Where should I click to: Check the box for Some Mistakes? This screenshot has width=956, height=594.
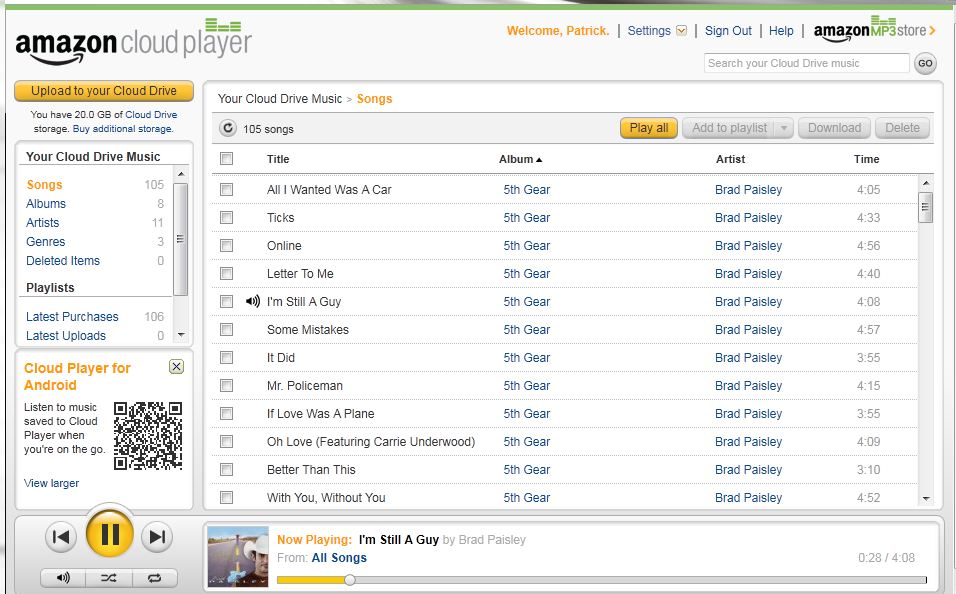click(x=226, y=330)
